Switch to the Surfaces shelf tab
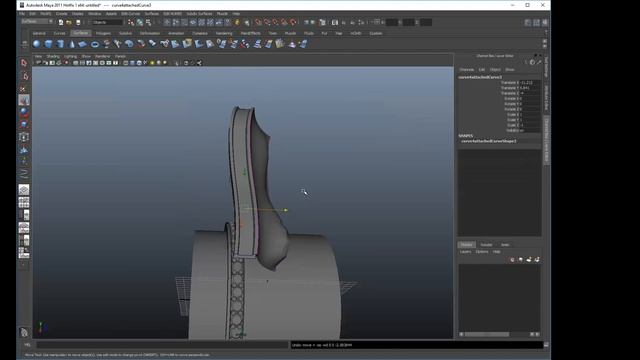Screen dimensions: 640x360 [80, 33]
